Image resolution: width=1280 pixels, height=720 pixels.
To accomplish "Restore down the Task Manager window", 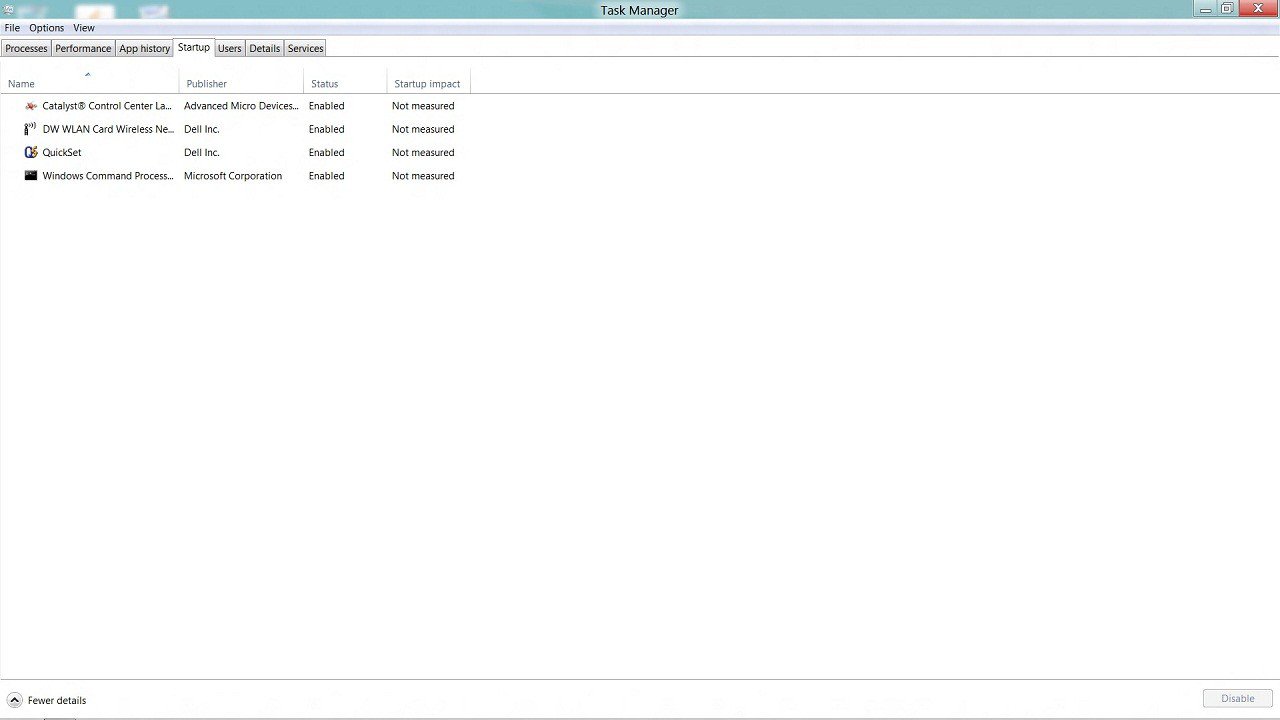I will pyautogui.click(x=1227, y=9).
